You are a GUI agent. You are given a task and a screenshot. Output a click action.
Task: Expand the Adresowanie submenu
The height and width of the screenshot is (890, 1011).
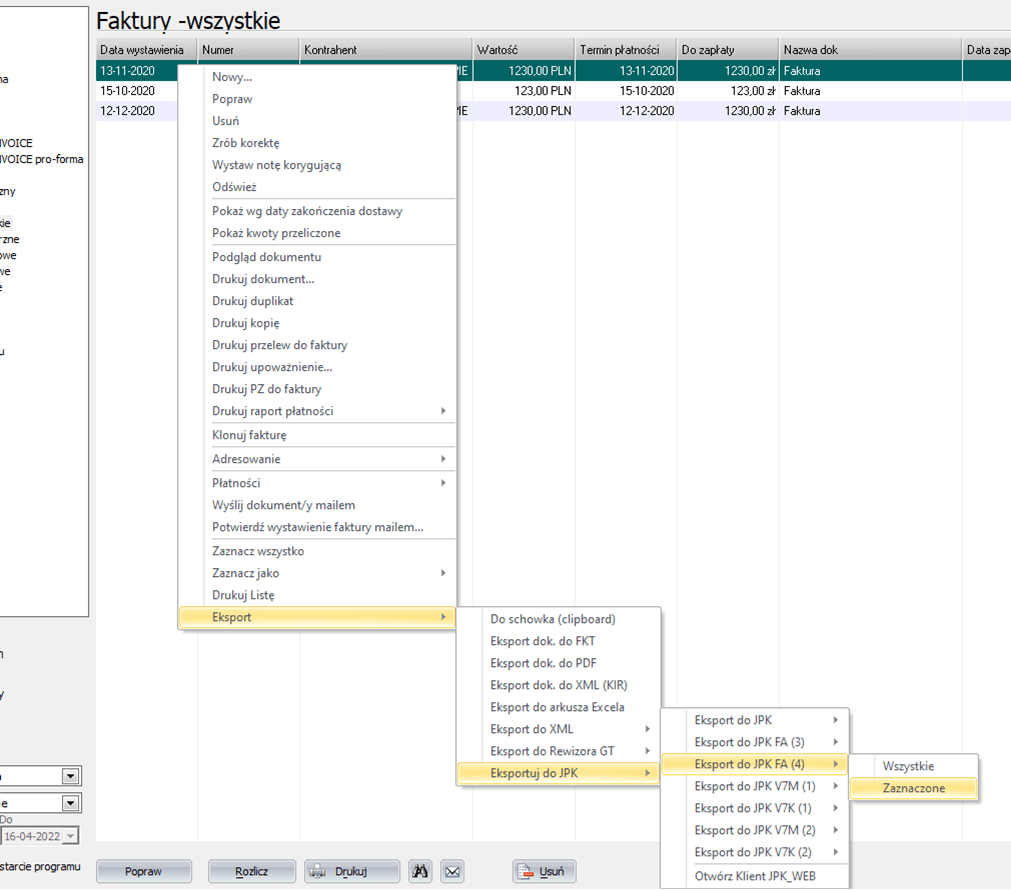pyautogui.click(x=316, y=459)
